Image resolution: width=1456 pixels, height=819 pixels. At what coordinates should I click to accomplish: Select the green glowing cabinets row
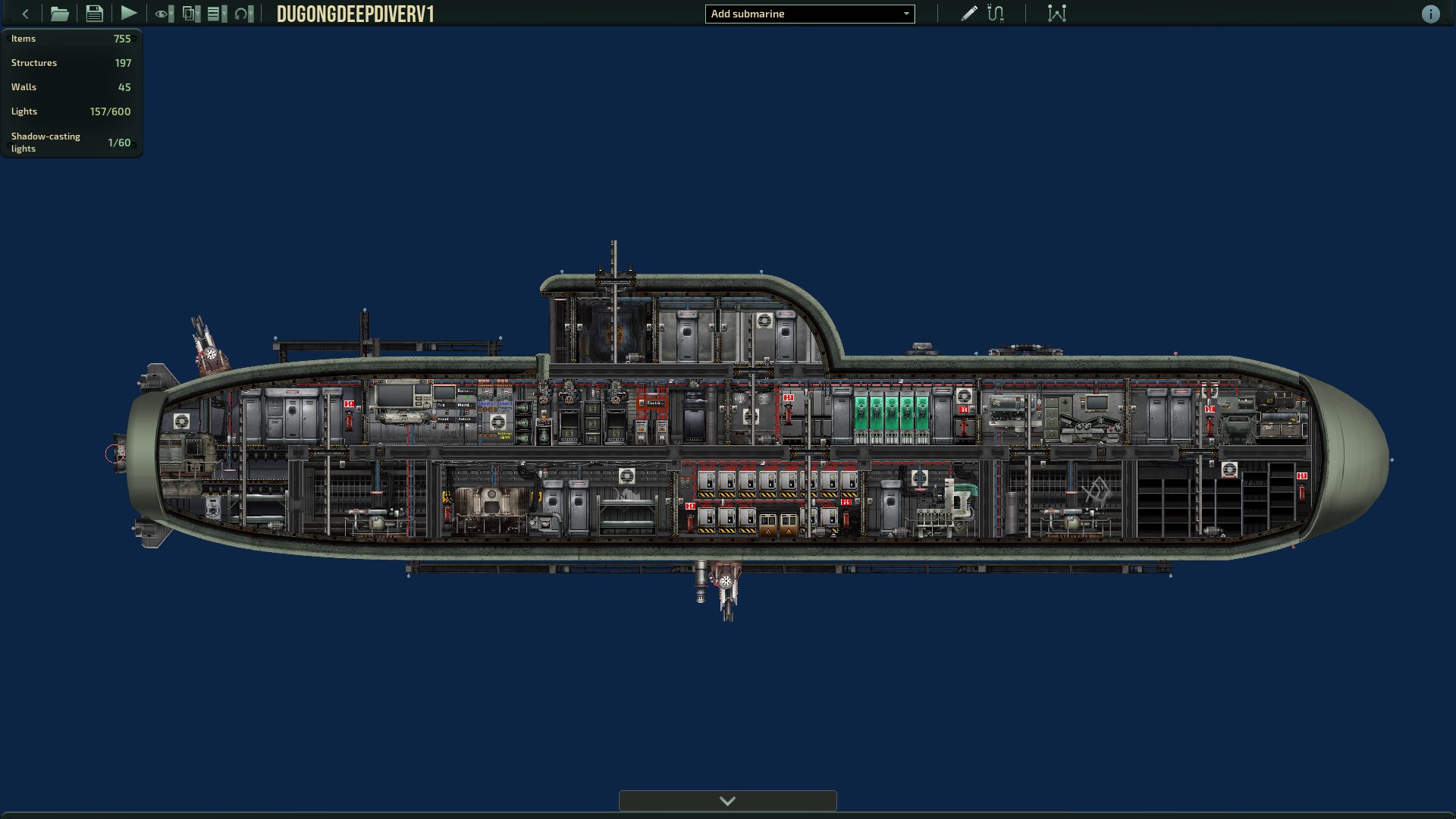(892, 419)
